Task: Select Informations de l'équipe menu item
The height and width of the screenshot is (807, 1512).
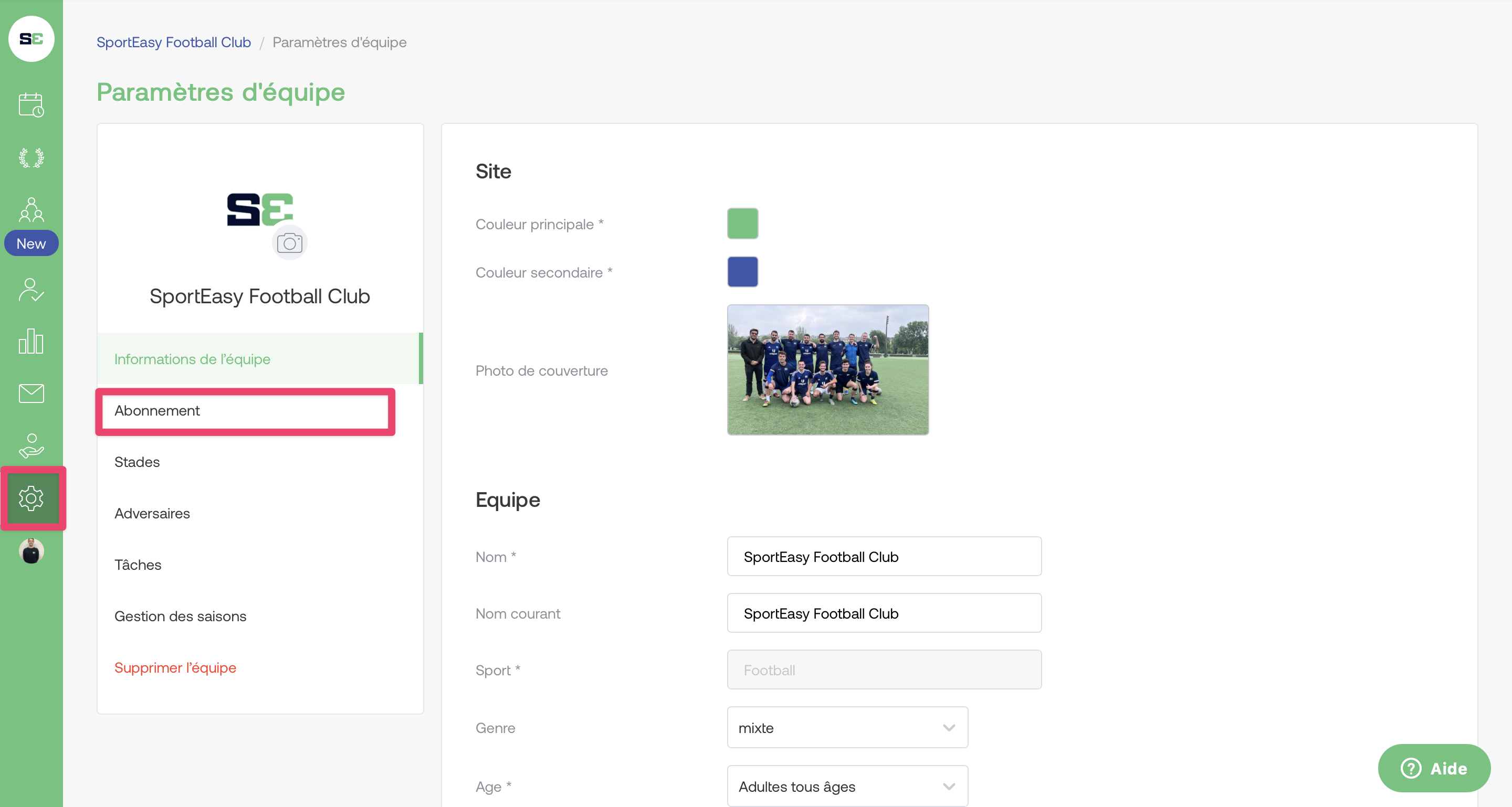Action: (x=260, y=359)
